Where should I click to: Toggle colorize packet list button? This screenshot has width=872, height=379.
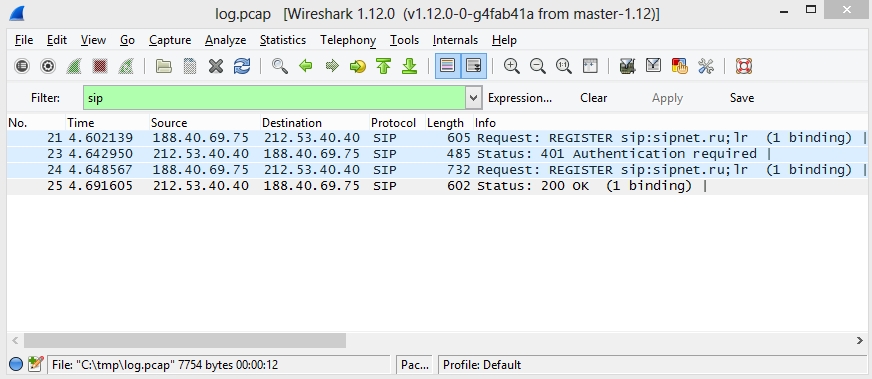tap(448, 66)
